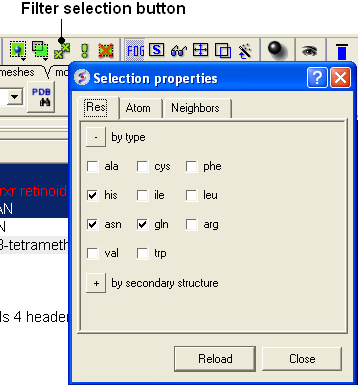The width and height of the screenshot is (360, 386).
Task: Click the four-arrow move icon in toolbar
Action: [200, 51]
